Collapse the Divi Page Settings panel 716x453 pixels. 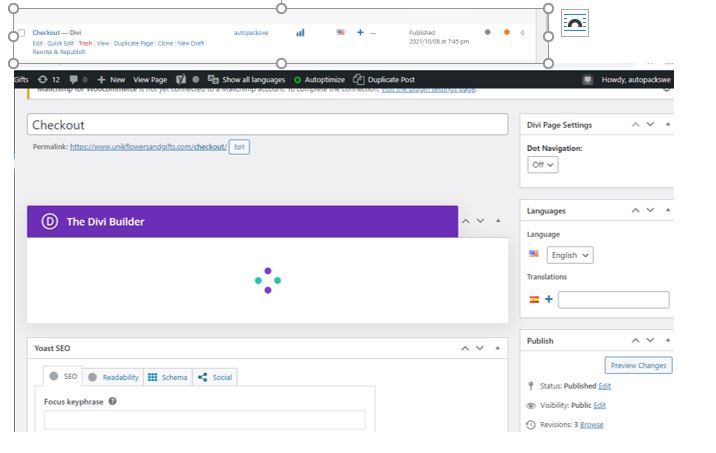(668, 124)
